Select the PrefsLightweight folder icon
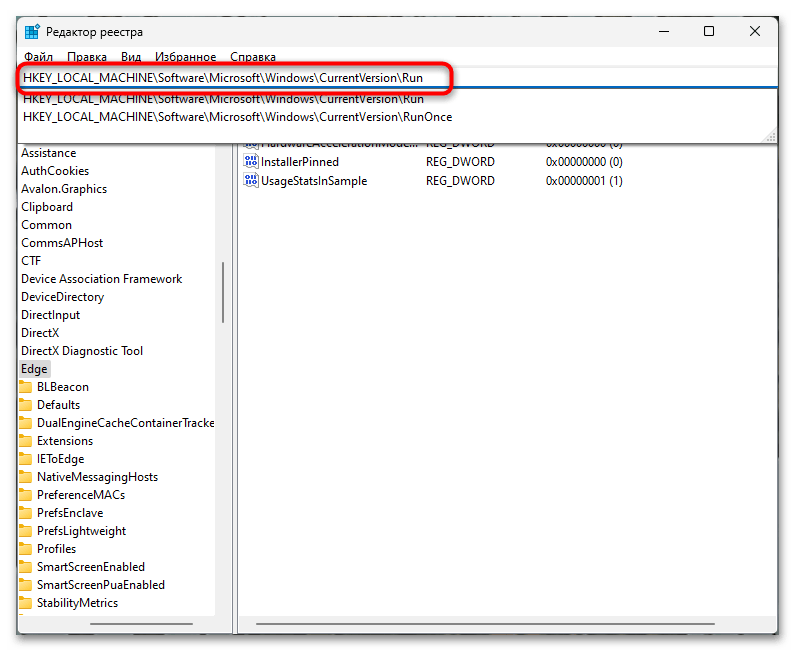Image resolution: width=795 pixels, height=651 pixels. pyautogui.click(x=25, y=531)
